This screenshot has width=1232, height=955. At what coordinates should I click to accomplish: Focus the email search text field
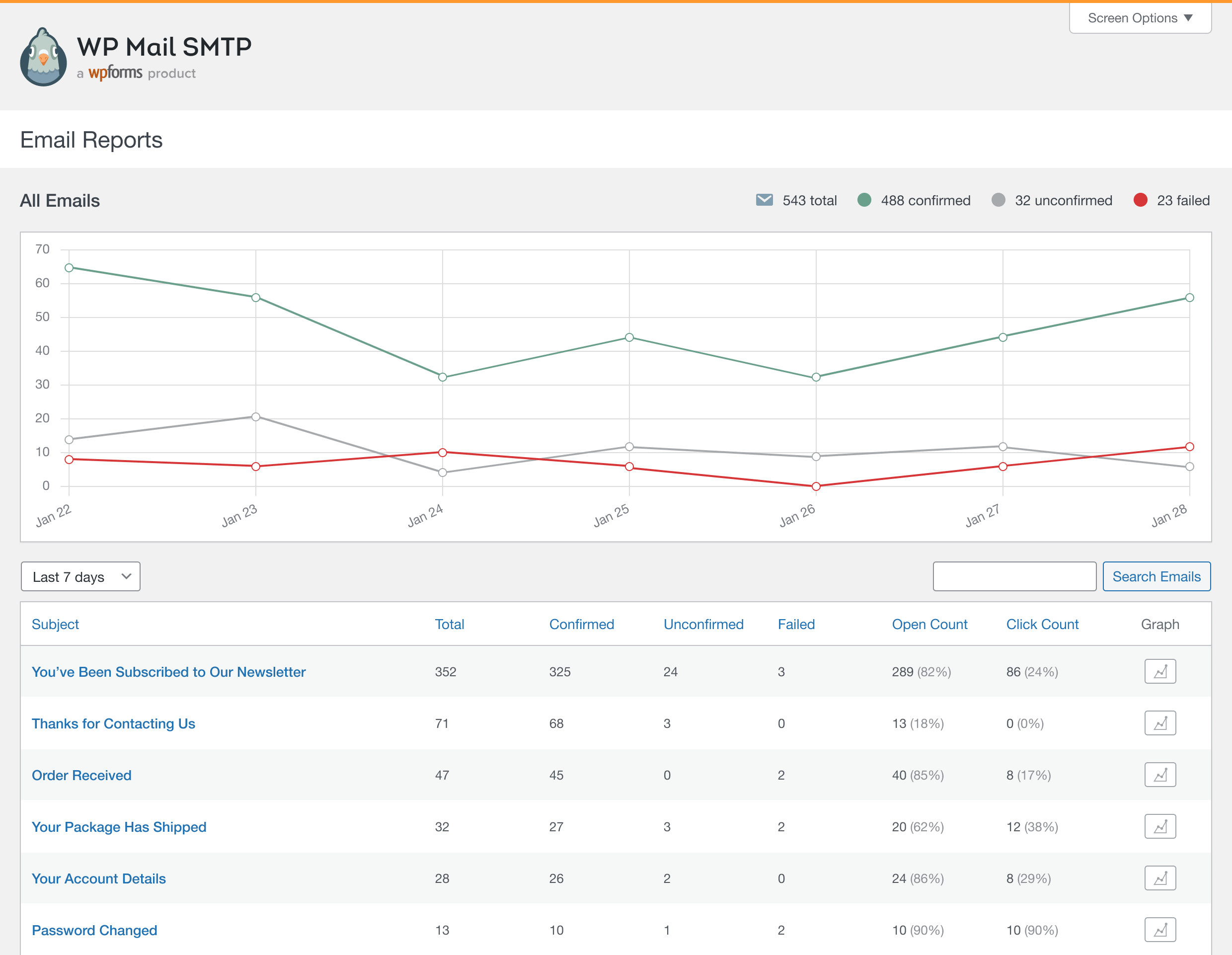click(1014, 576)
